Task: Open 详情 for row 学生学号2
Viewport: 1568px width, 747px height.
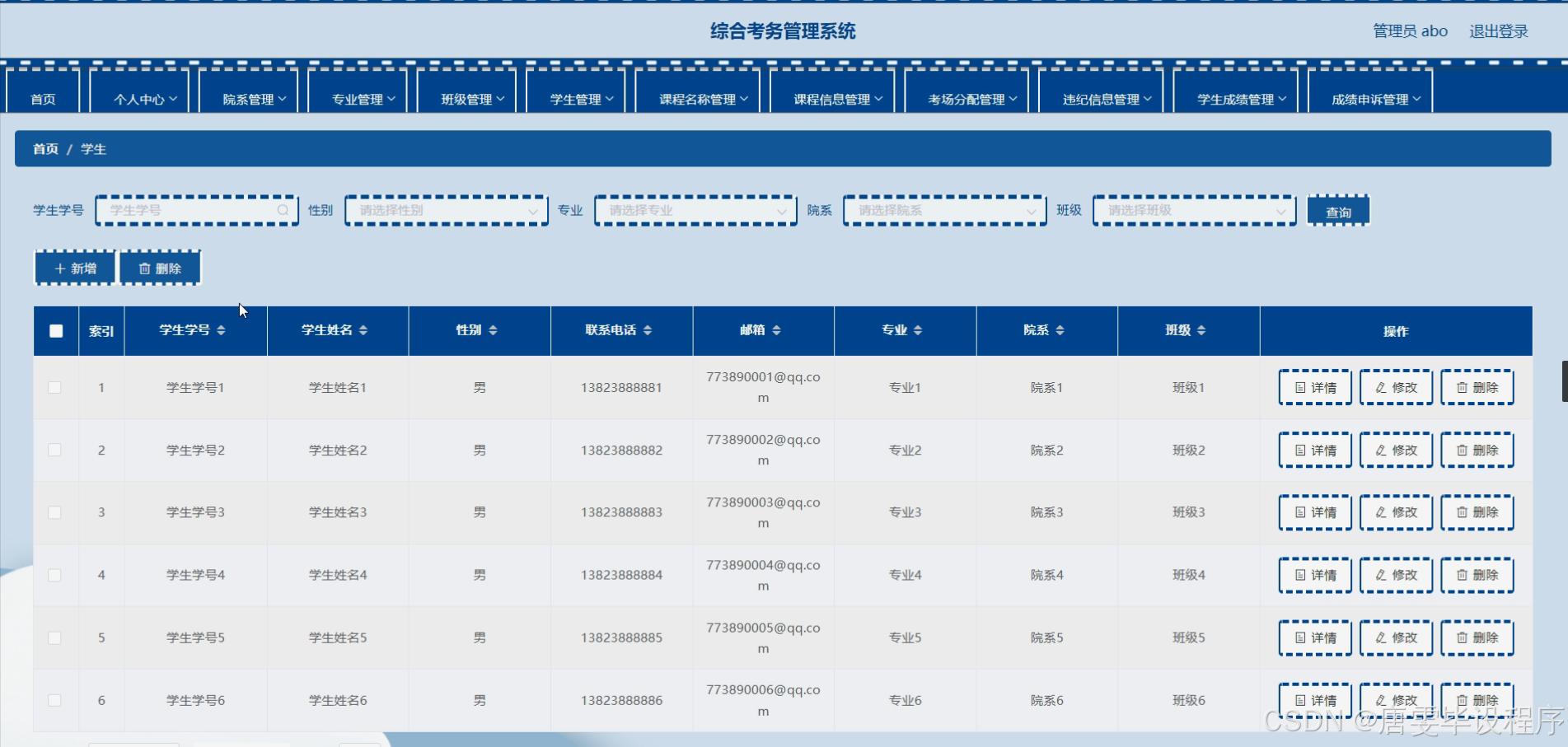Action: [1315, 451]
